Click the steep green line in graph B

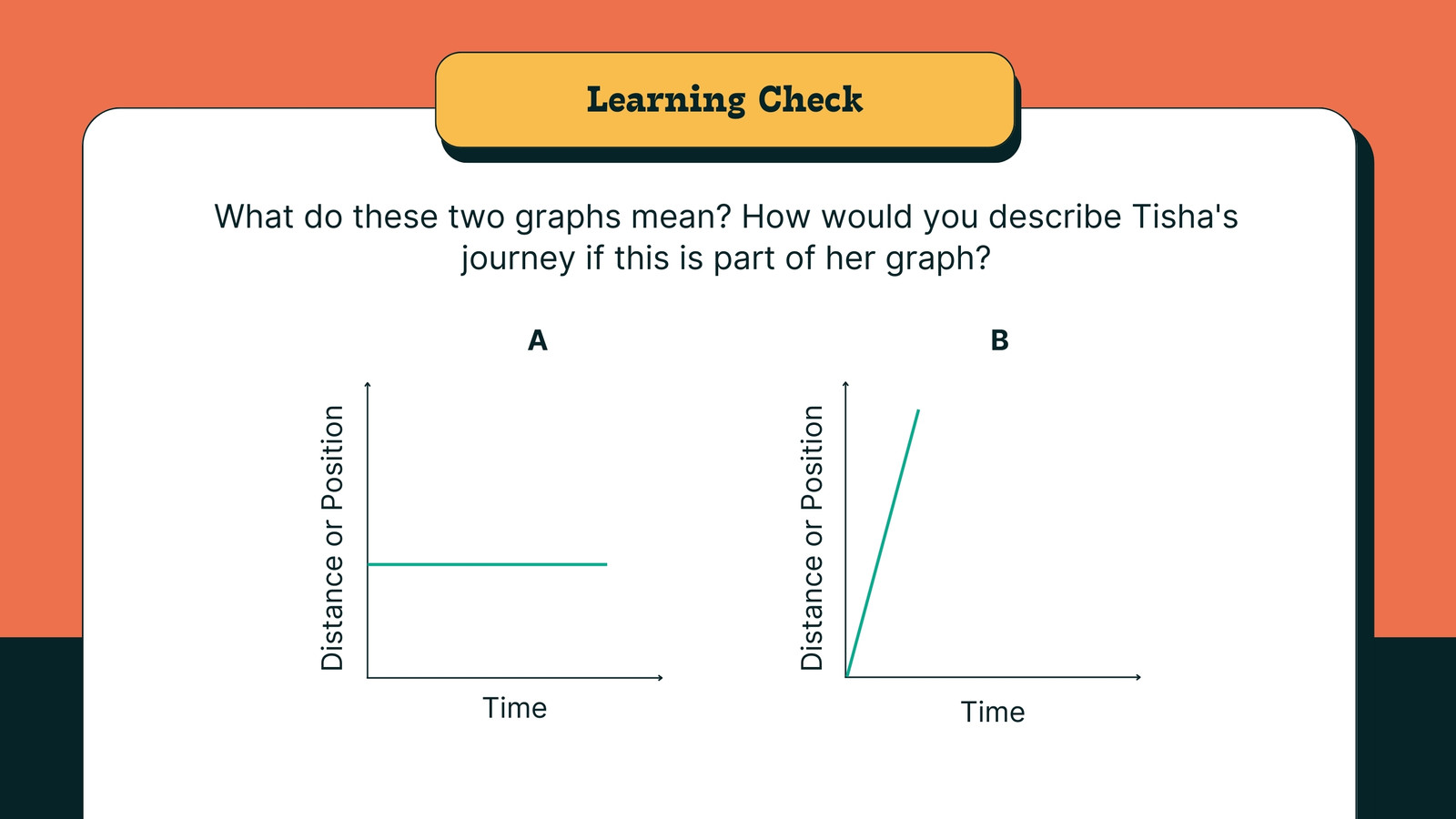pyautogui.click(x=883, y=543)
